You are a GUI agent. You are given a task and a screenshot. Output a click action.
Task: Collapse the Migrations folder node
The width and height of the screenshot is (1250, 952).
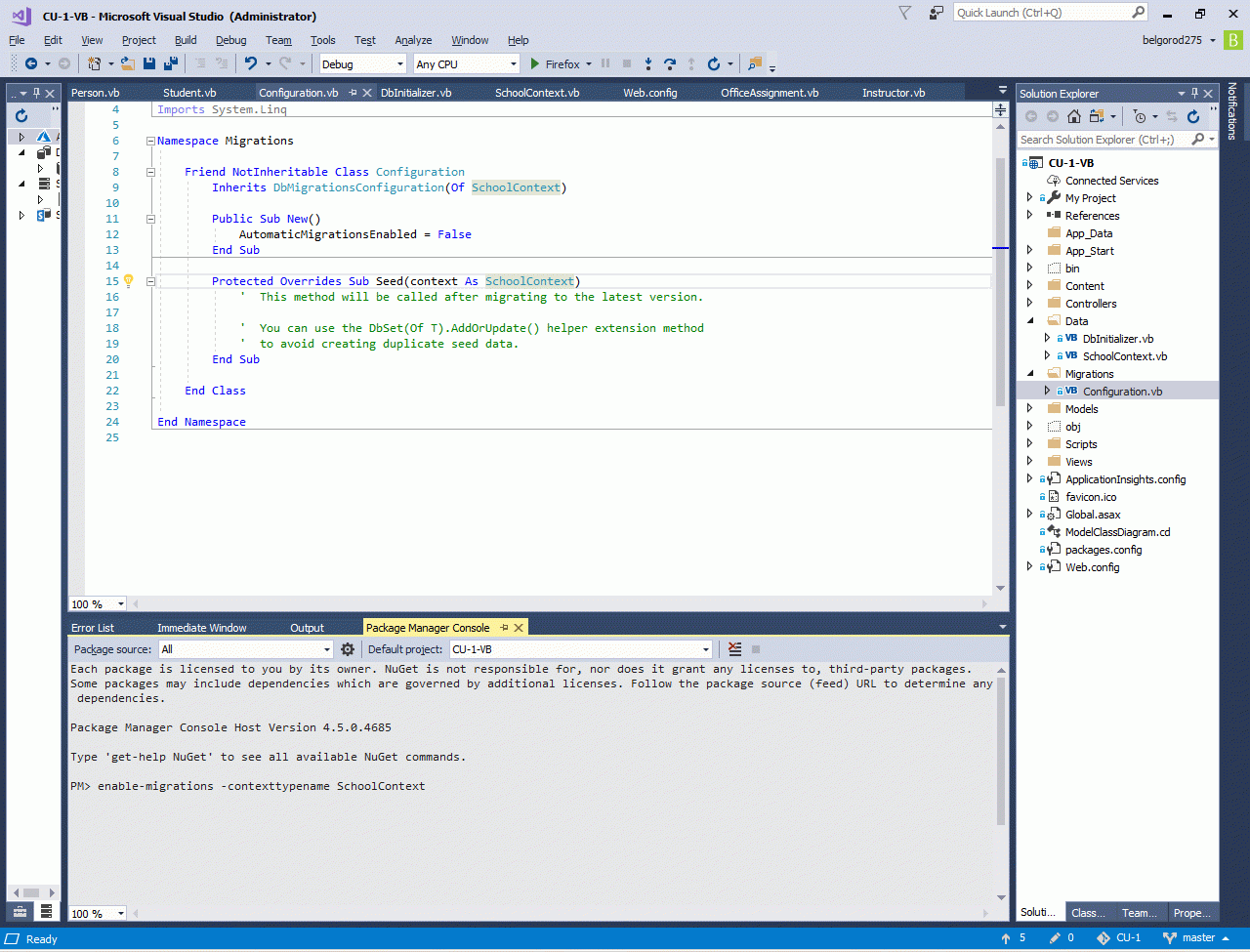(1029, 374)
